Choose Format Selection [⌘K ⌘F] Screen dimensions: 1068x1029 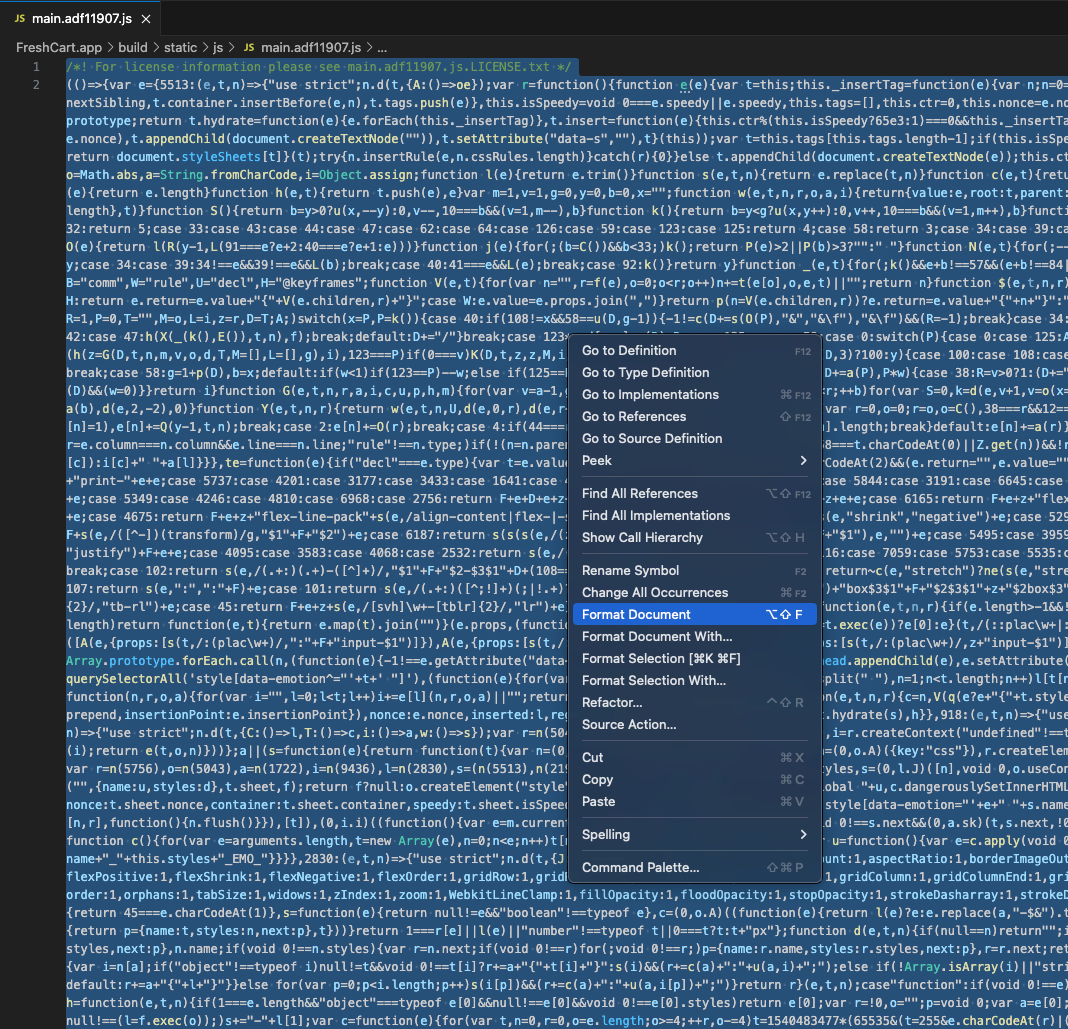pos(694,659)
